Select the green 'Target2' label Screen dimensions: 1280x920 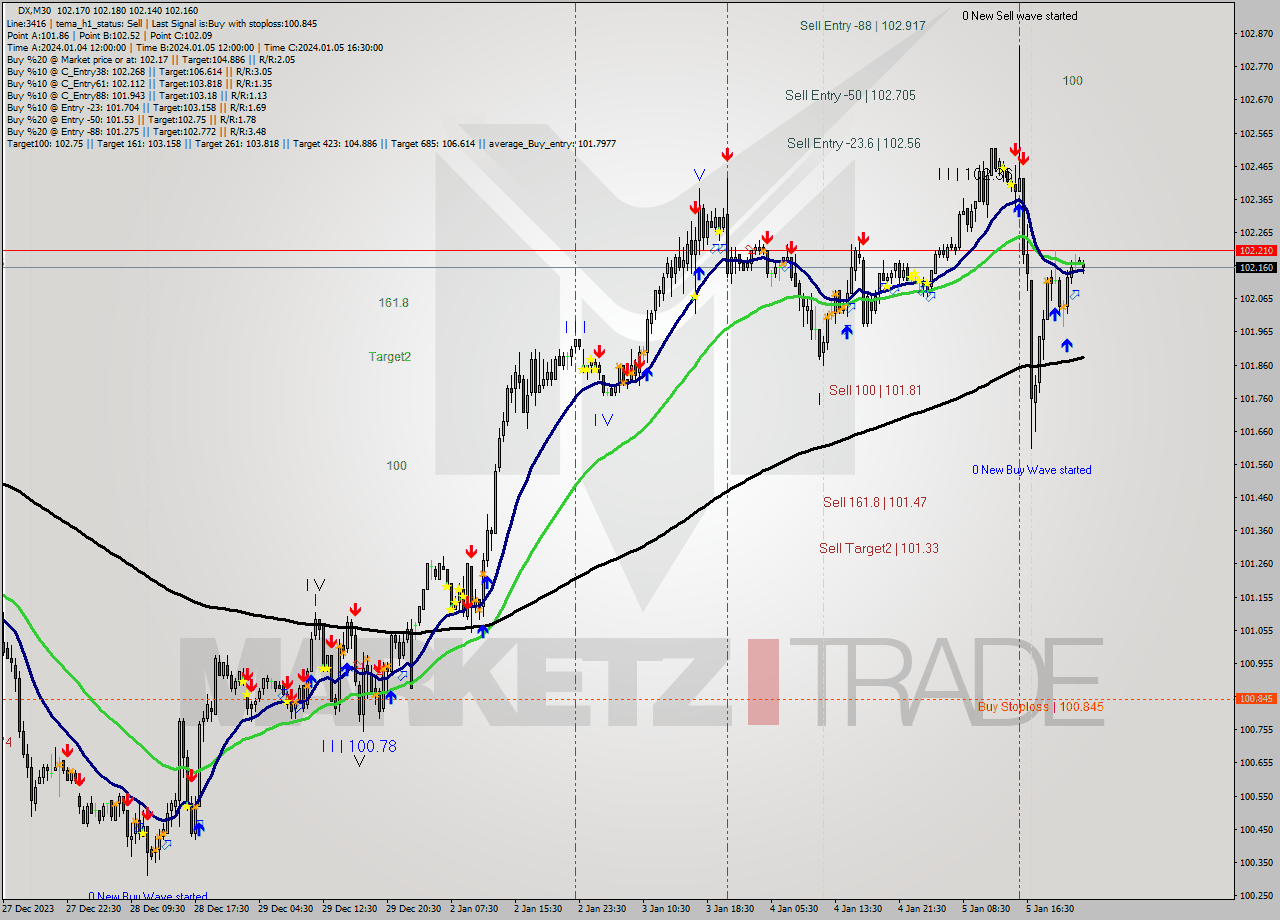tap(389, 356)
